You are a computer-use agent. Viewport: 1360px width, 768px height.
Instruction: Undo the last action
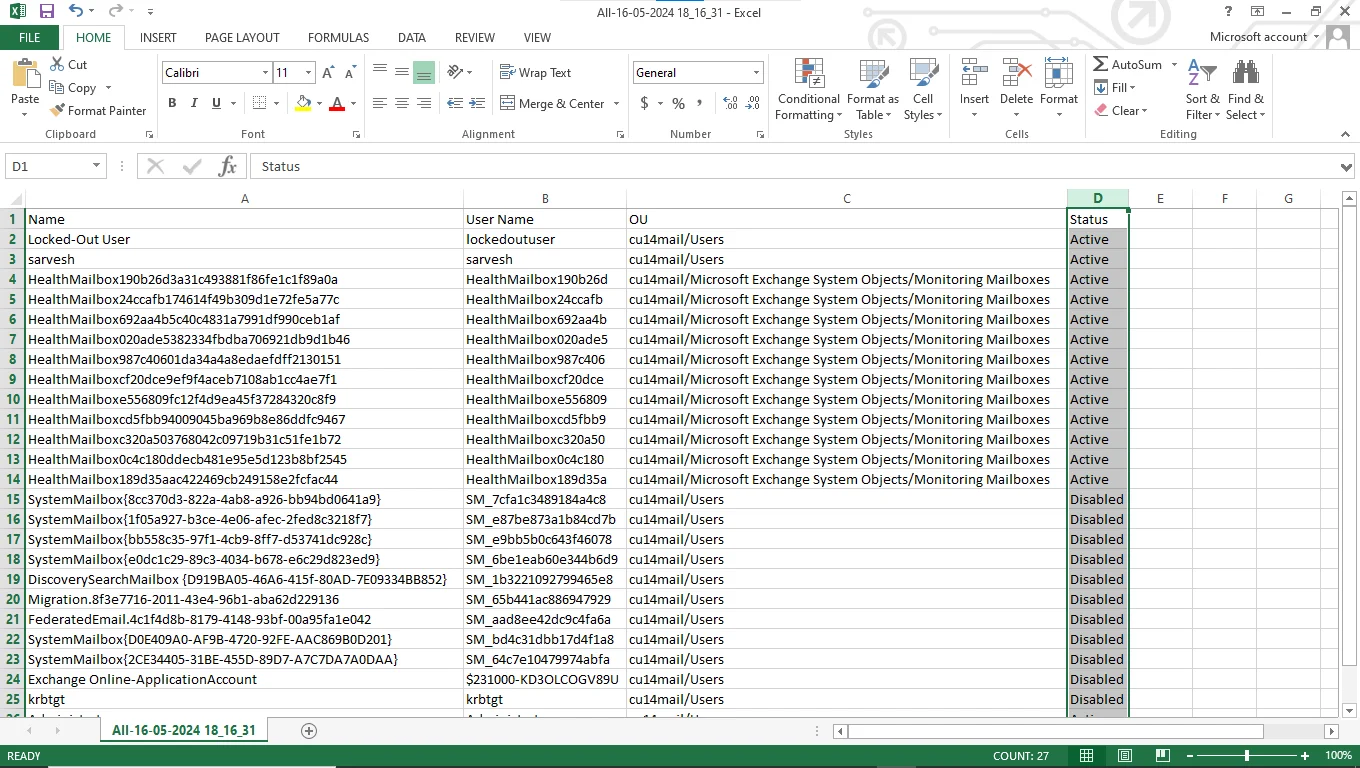[x=76, y=11]
